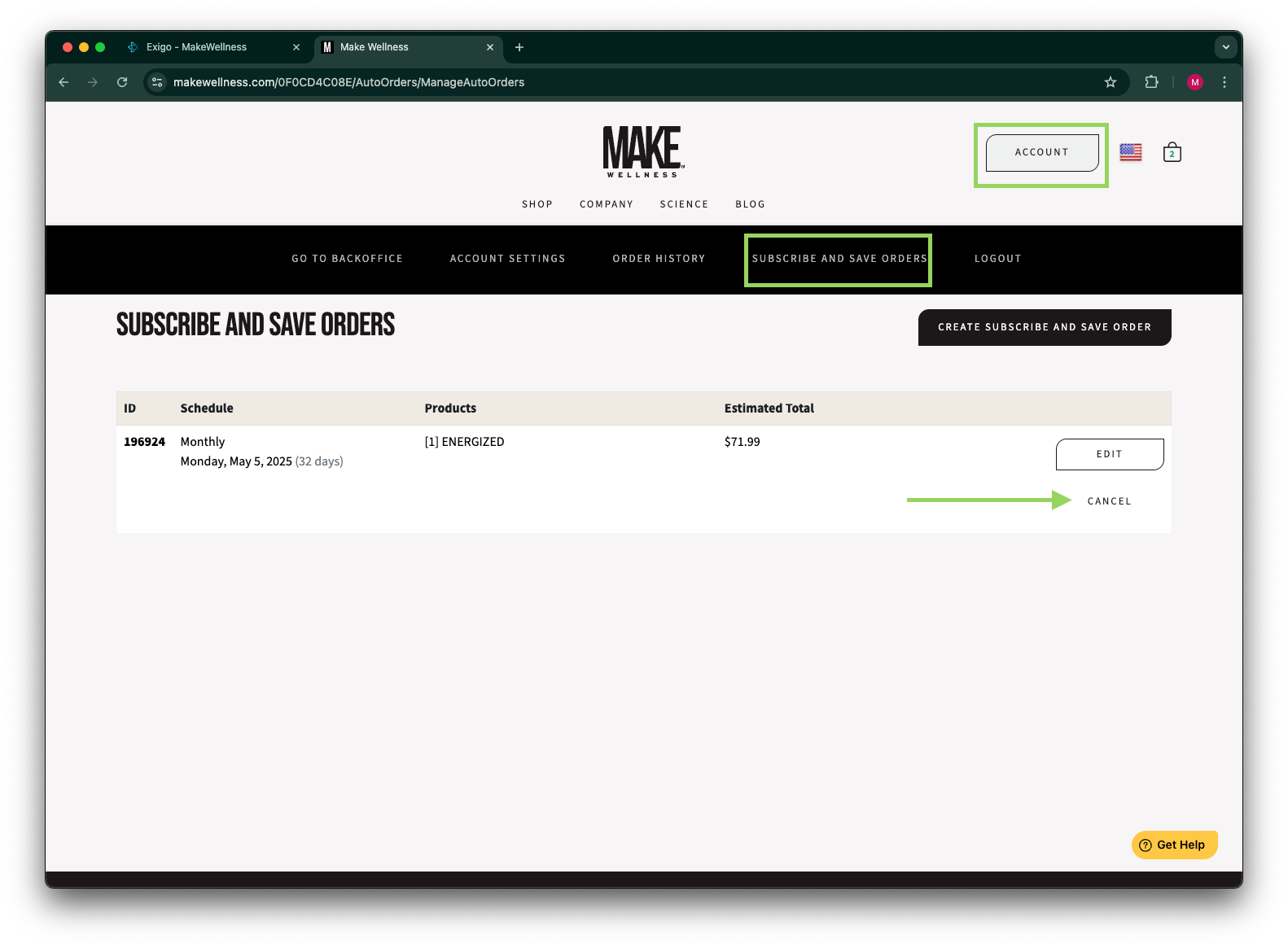Edit order 196924
Image resolution: width=1288 pixels, height=948 pixels.
[x=1110, y=454]
